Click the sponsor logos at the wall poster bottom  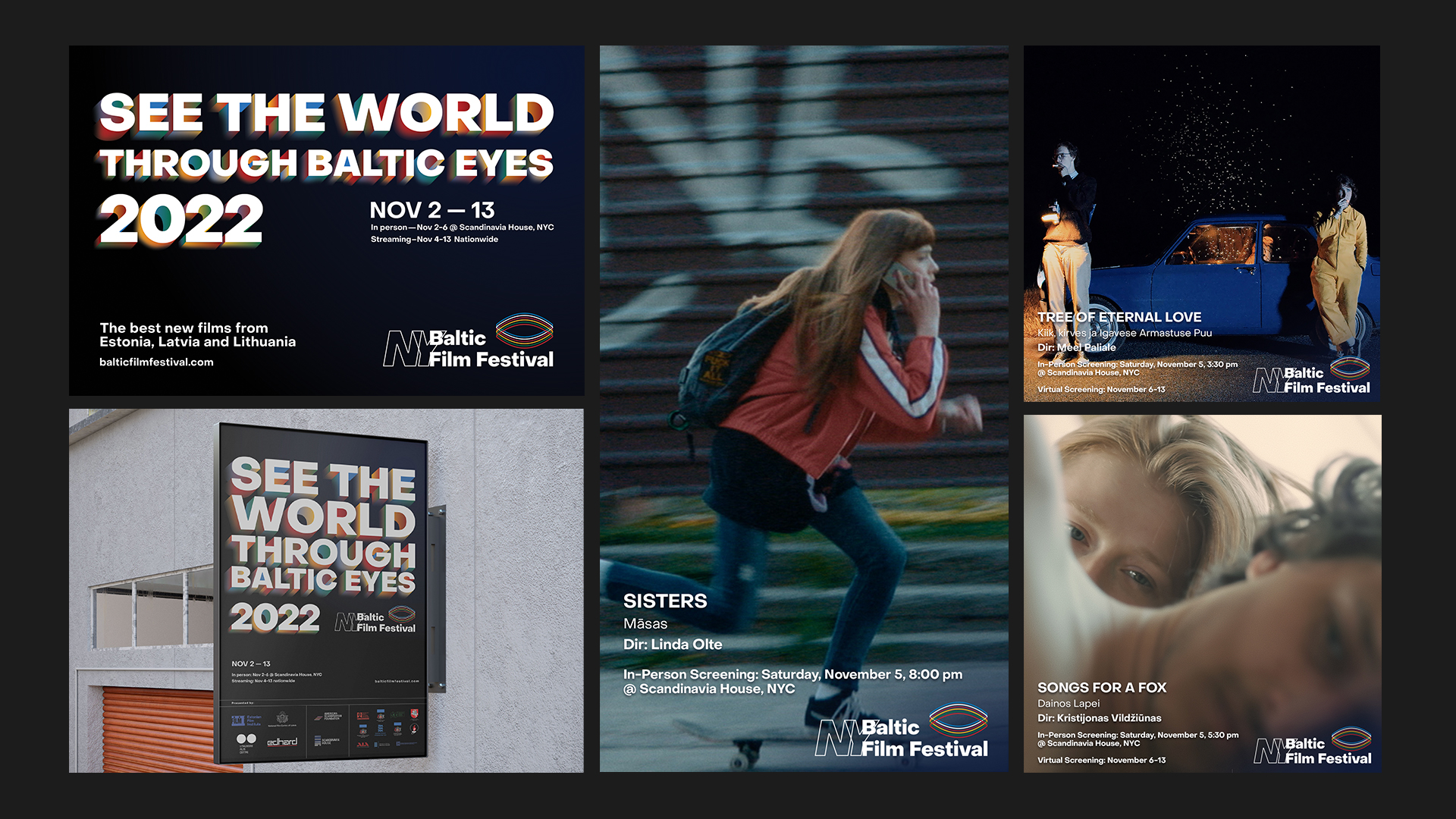[x=325, y=730]
